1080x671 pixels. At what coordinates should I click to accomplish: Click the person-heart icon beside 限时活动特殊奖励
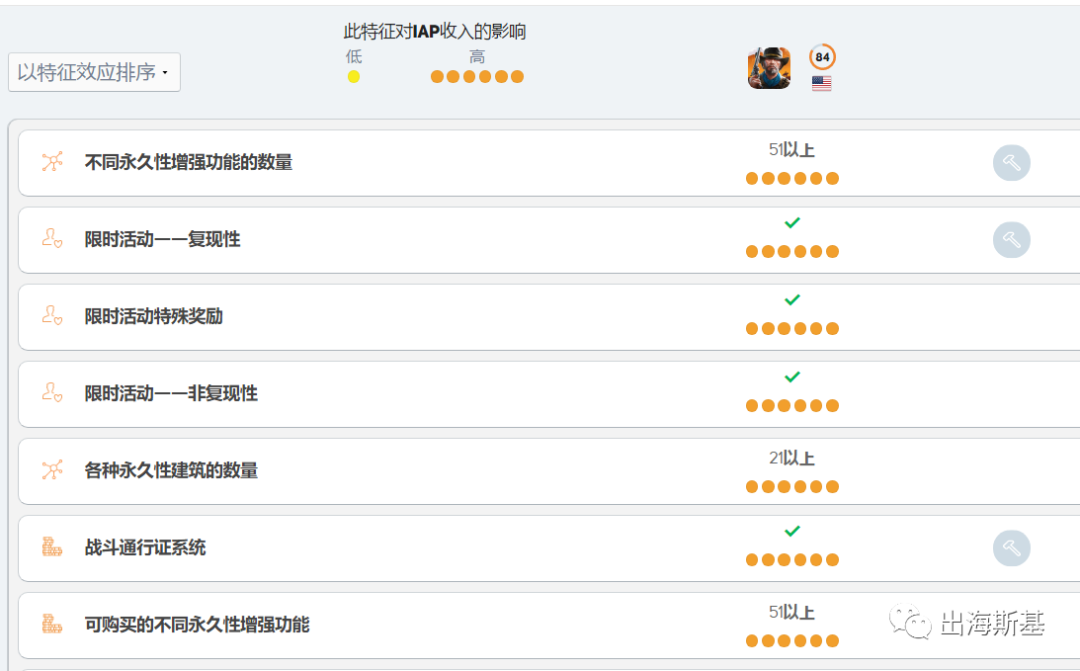point(52,316)
